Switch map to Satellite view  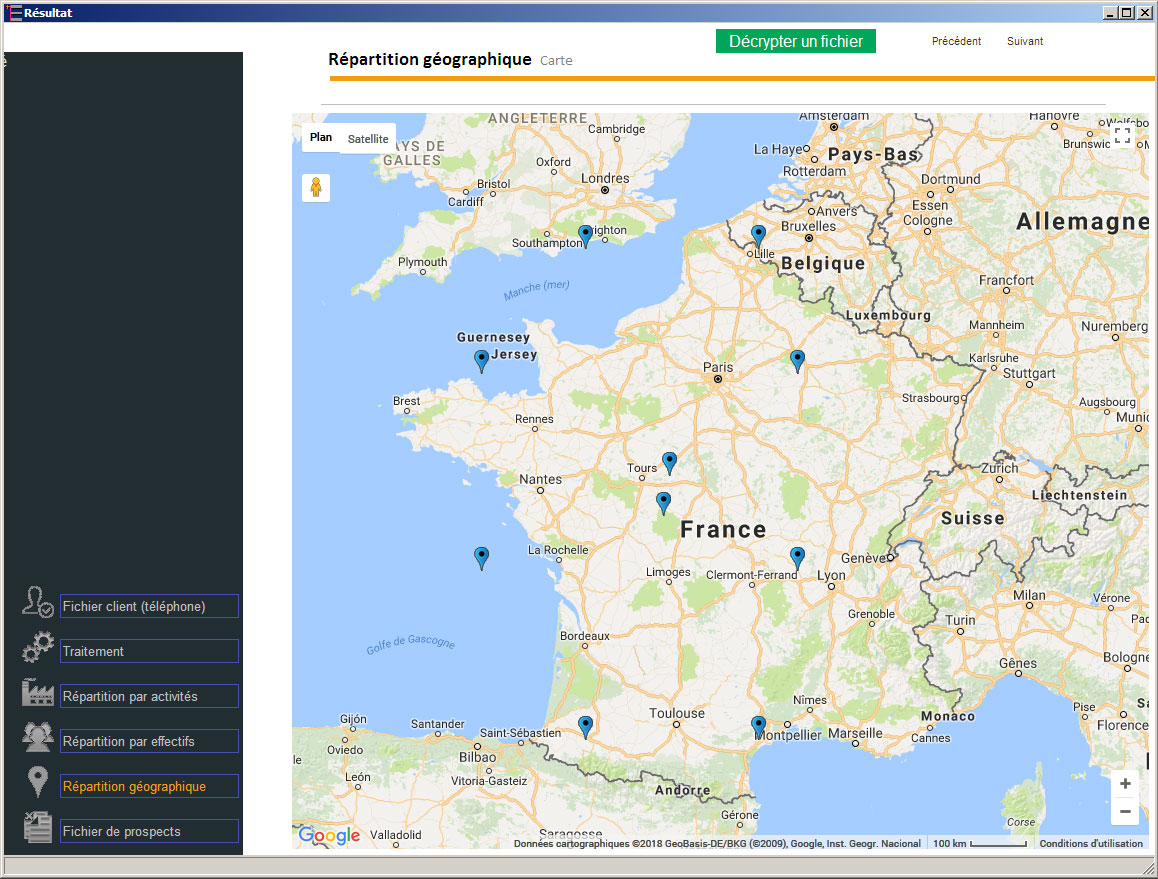pyautogui.click(x=368, y=139)
